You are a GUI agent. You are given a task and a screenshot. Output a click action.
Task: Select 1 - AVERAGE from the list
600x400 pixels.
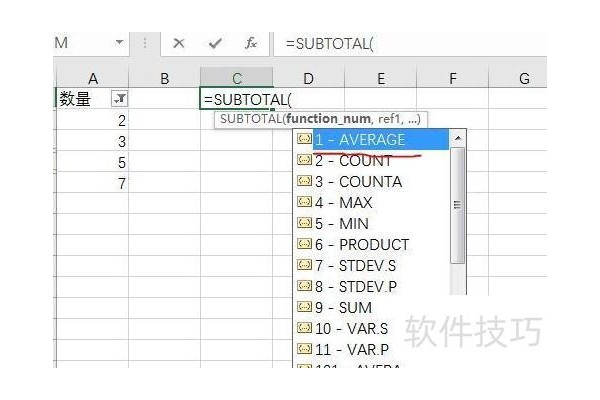point(359,140)
